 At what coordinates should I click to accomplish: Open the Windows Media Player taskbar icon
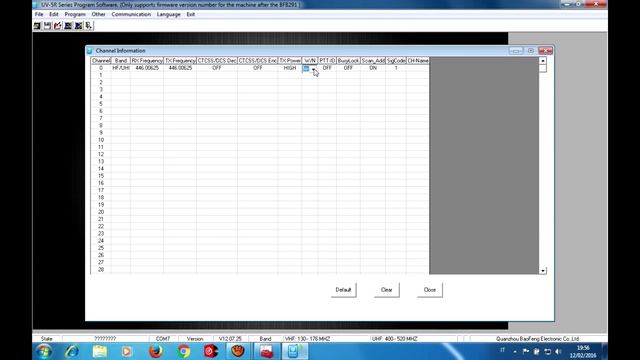[x=127, y=351]
